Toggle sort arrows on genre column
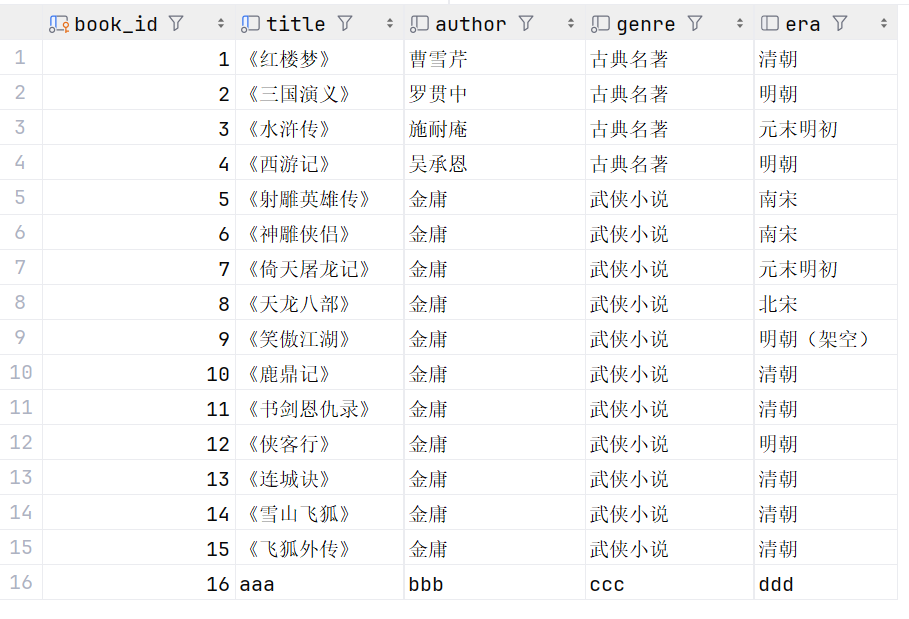 740,23
